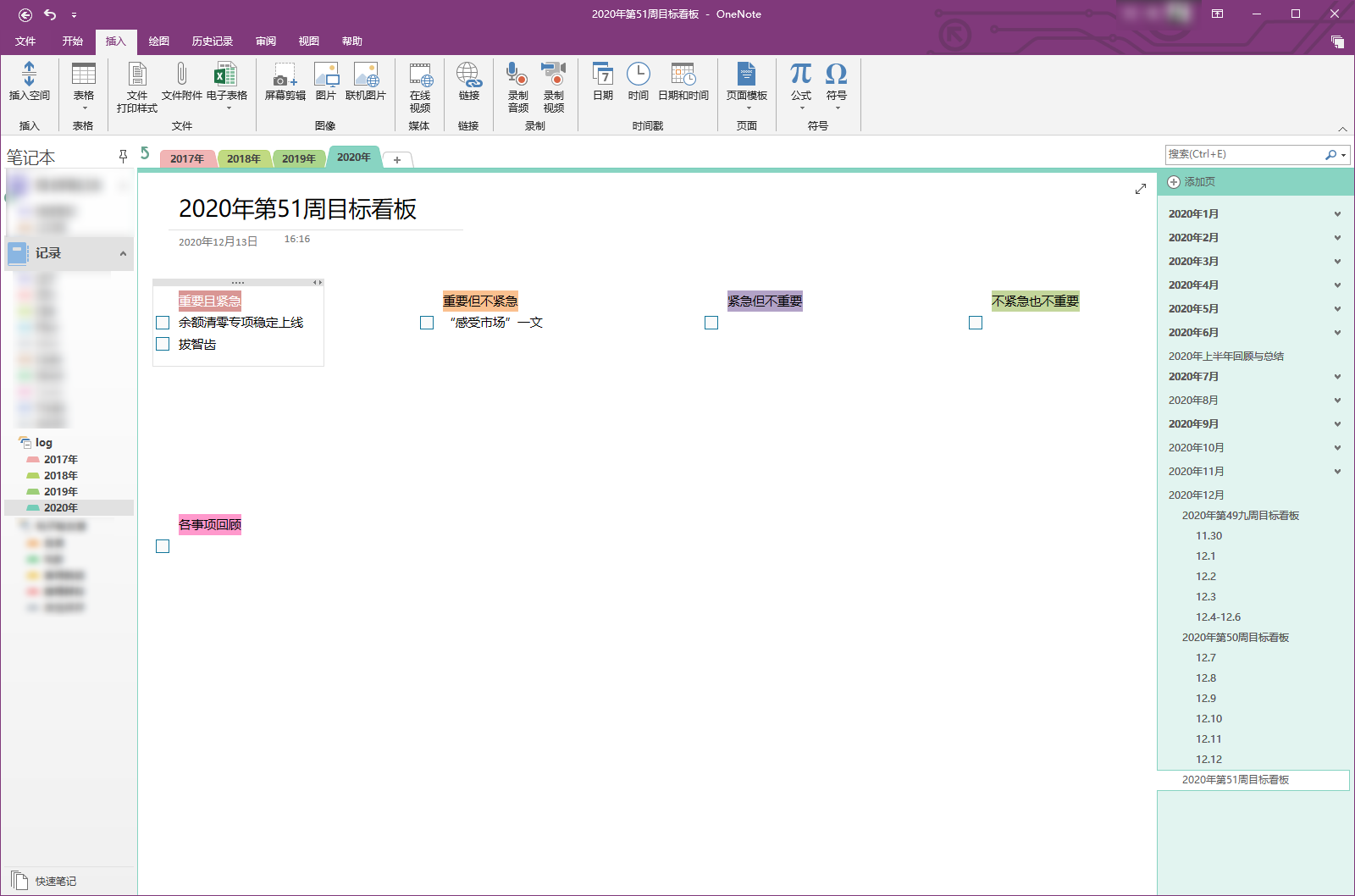Switch to the 绘图 ribbon tab
This screenshot has height=896, width=1355.
[x=159, y=41]
